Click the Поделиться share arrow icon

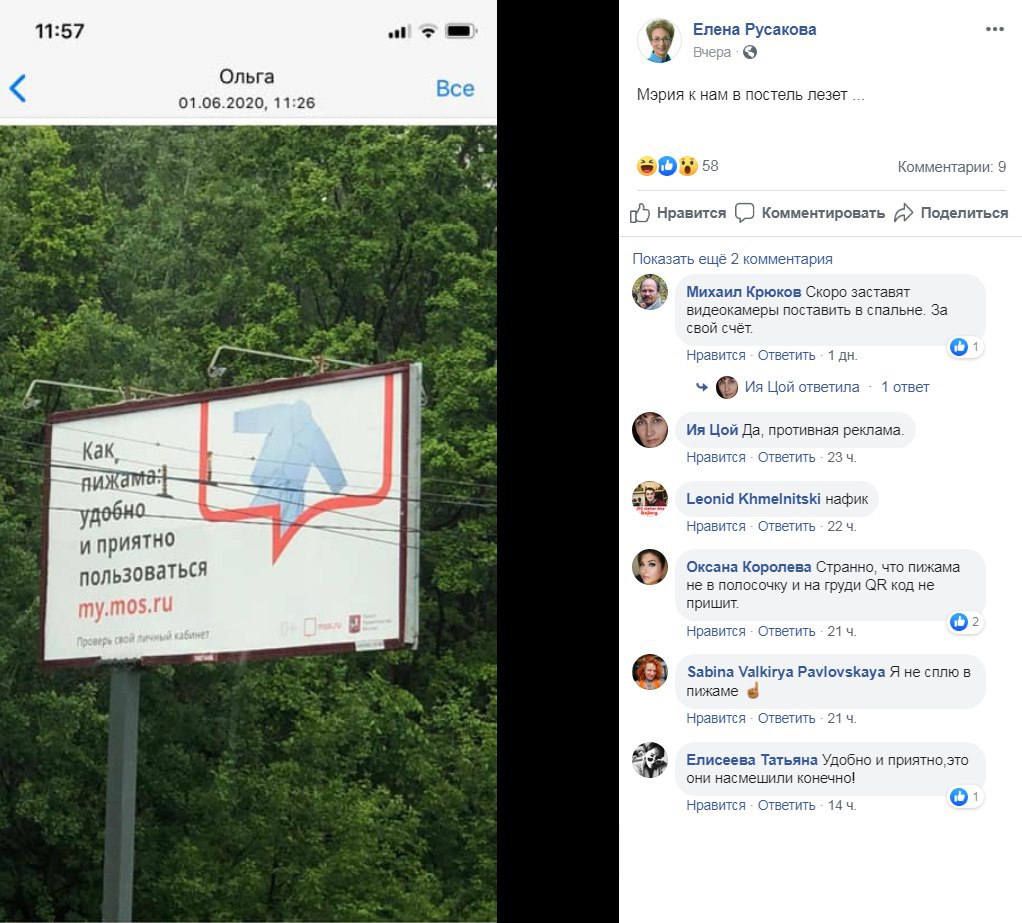click(x=903, y=212)
